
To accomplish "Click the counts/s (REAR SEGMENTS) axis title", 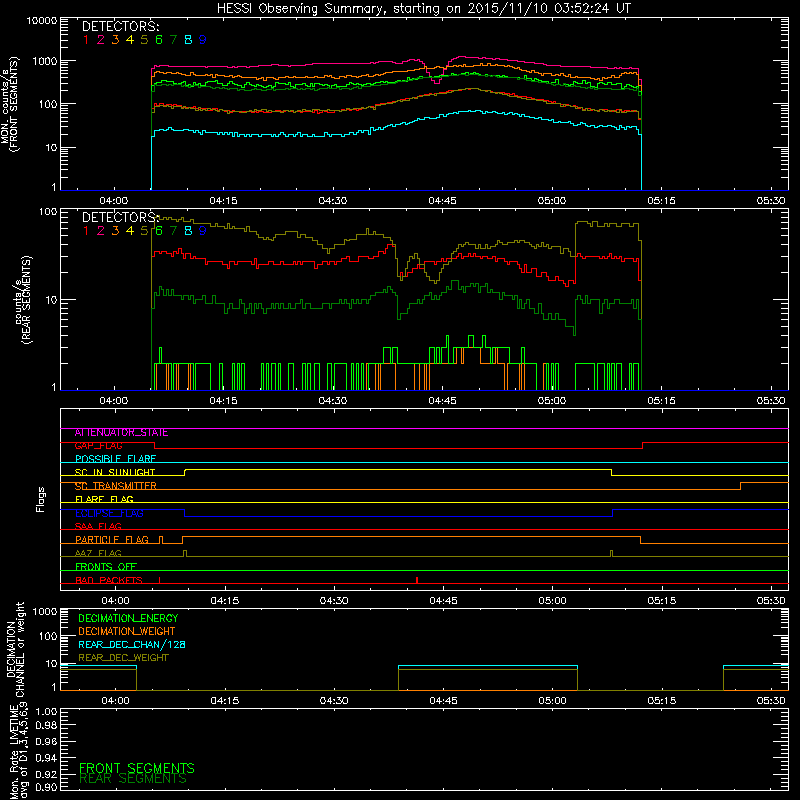I will (x=23, y=300).
